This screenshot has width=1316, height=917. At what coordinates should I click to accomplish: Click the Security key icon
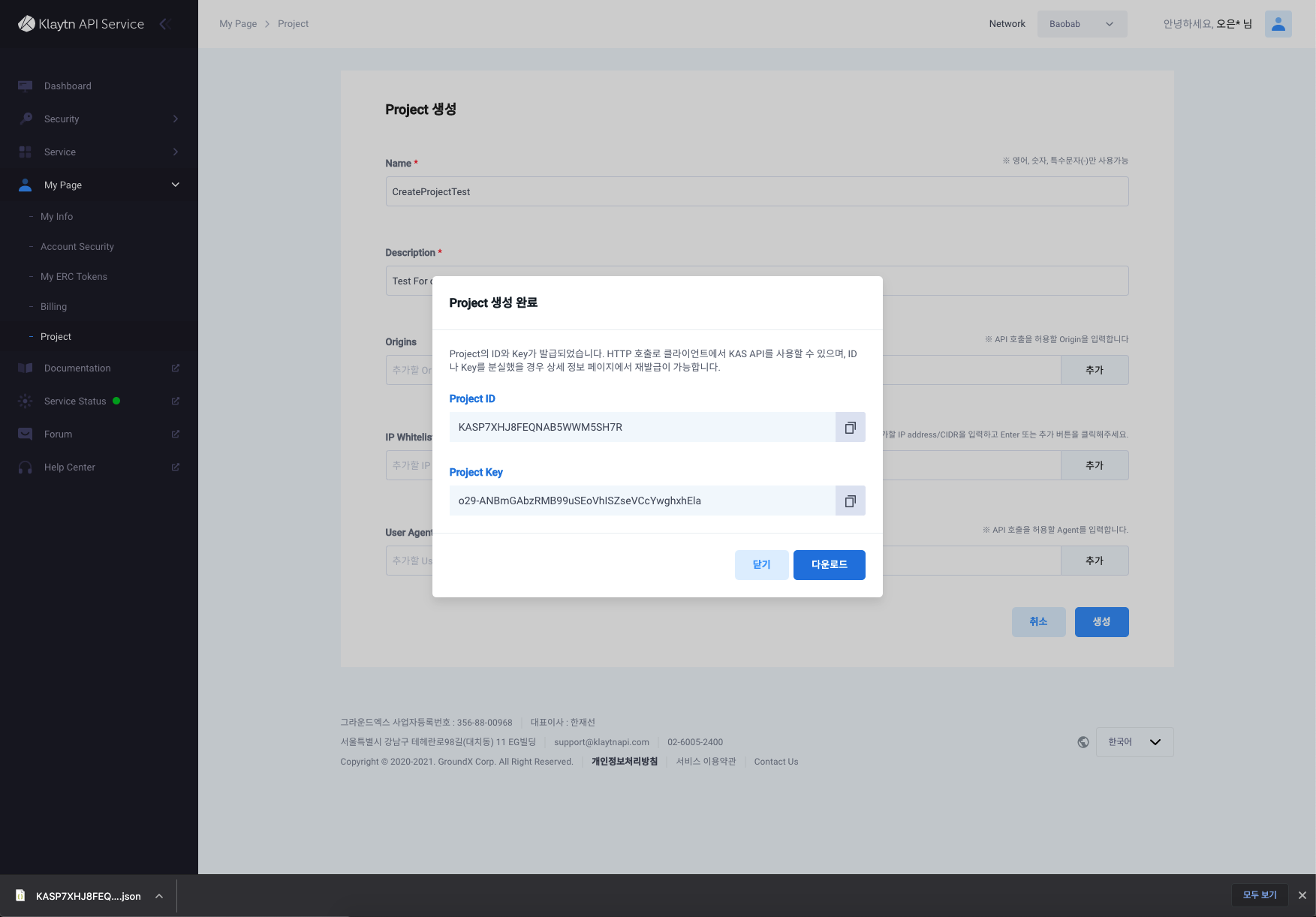(x=26, y=119)
